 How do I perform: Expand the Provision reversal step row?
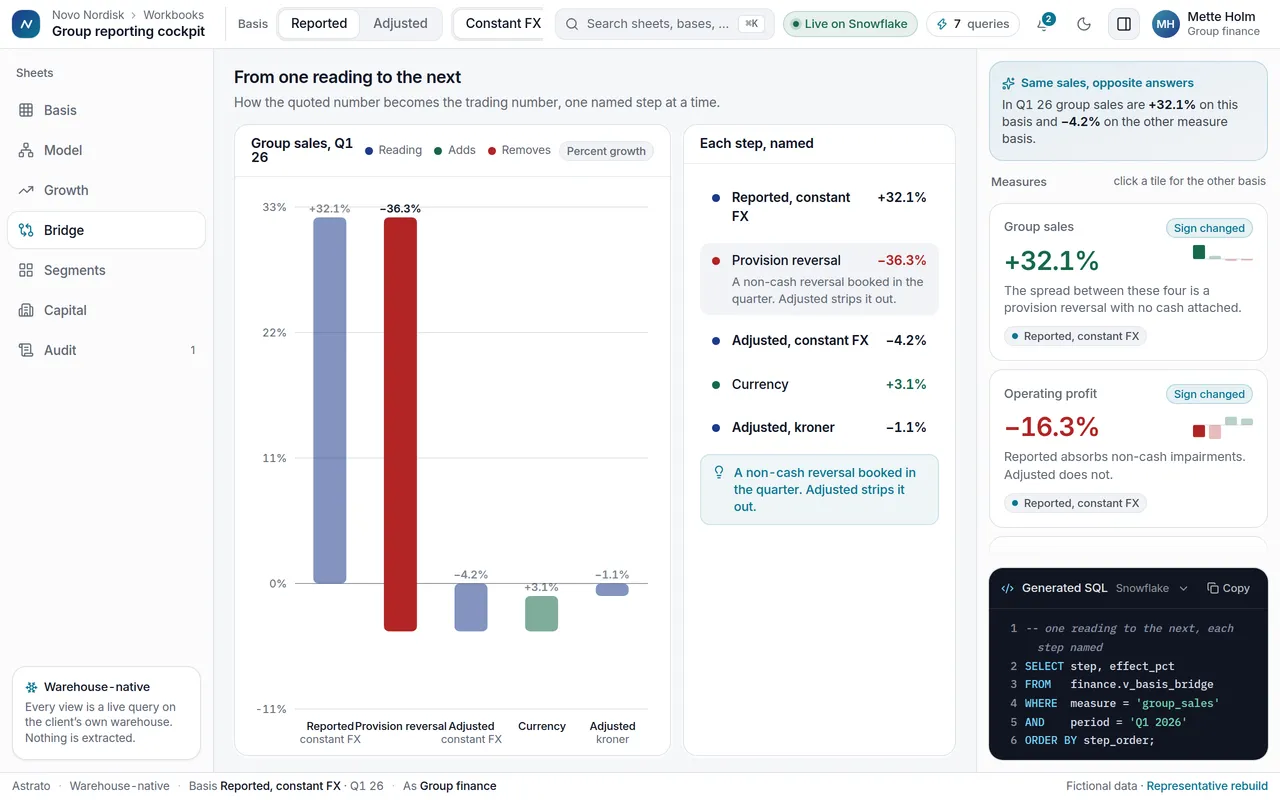click(819, 277)
